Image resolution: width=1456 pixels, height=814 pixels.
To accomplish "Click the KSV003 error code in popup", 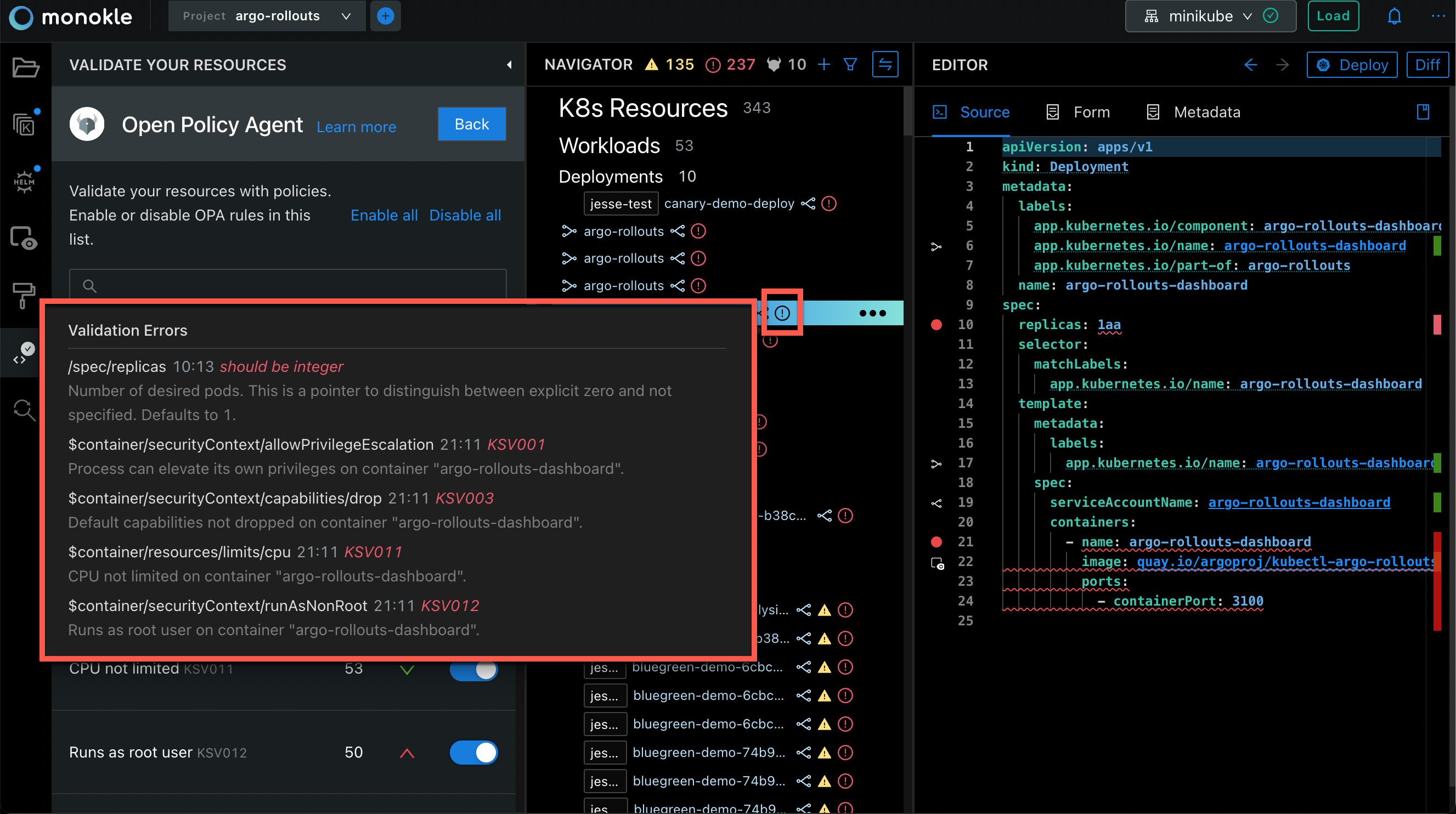I will tap(464, 498).
